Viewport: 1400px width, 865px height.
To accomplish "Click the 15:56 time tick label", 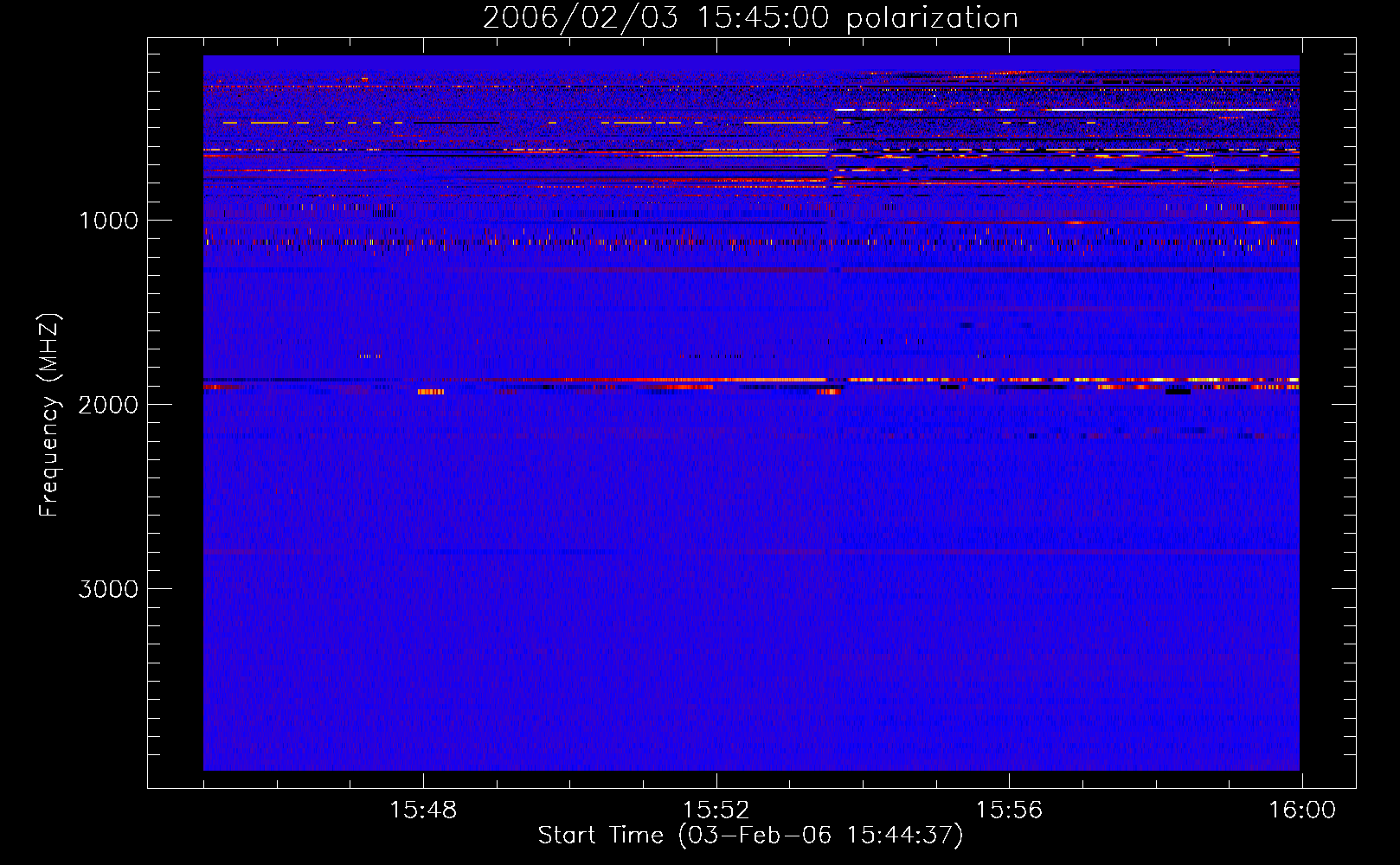I will (1009, 811).
